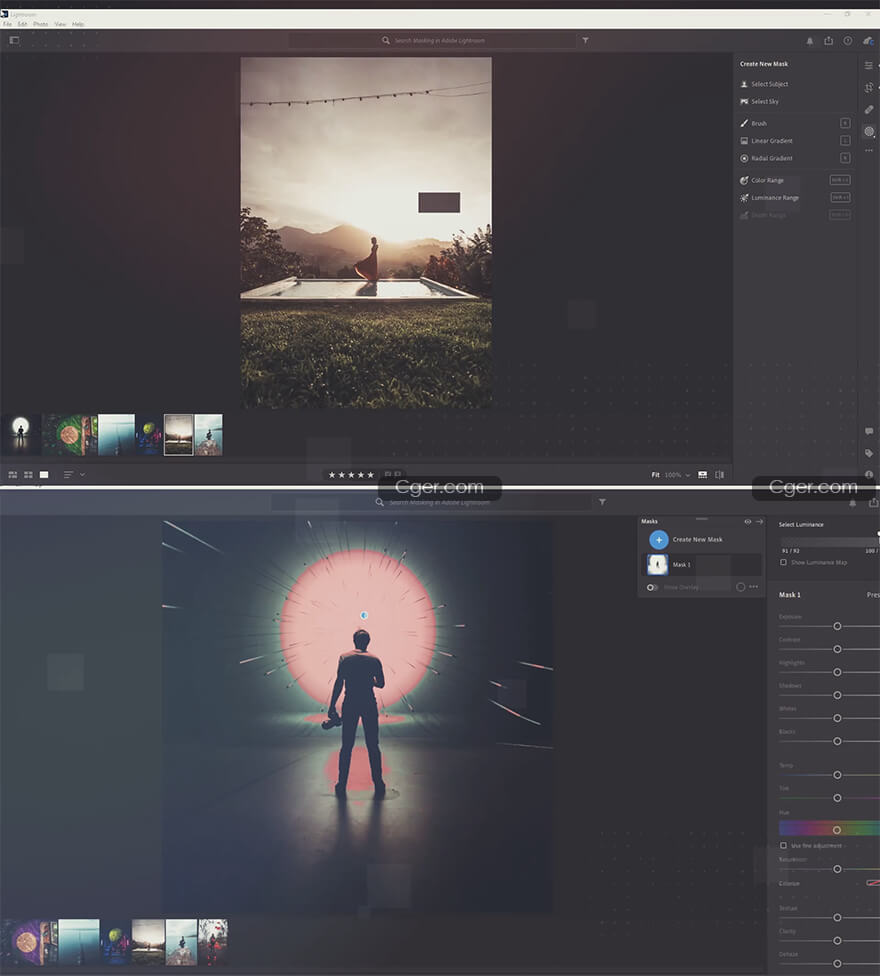Image resolution: width=880 pixels, height=976 pixels.
Task: Click the Exposure slider handle
Action: pyautogui.click(x=837, y=626)
